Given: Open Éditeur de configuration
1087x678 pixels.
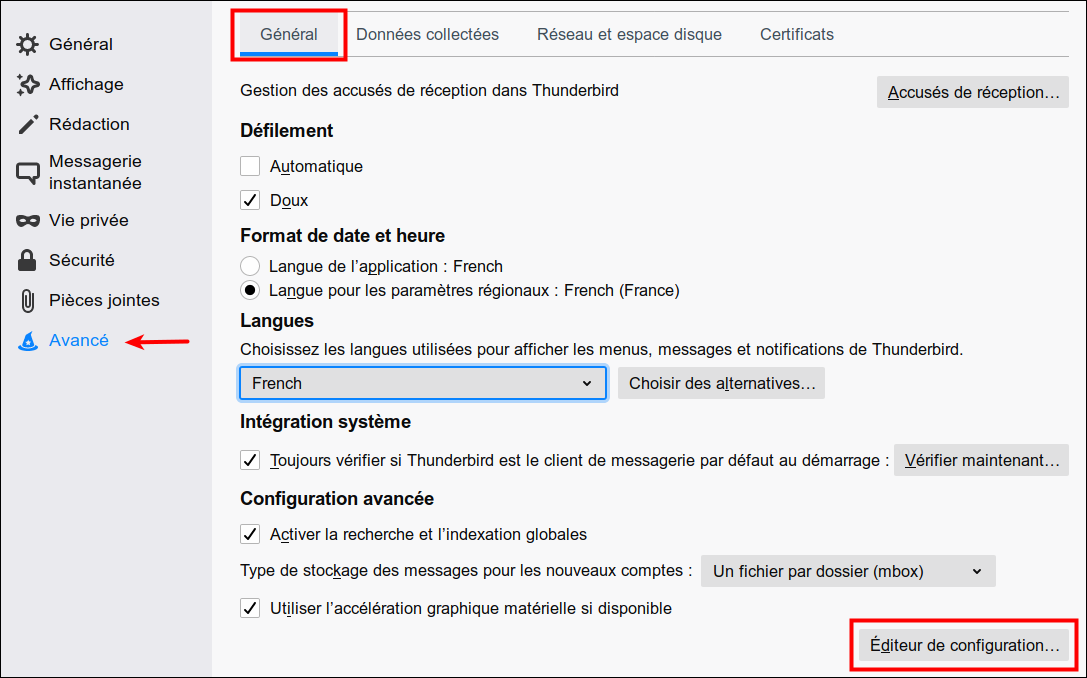Looking at the screenshot, I should [x=964, y=646].
